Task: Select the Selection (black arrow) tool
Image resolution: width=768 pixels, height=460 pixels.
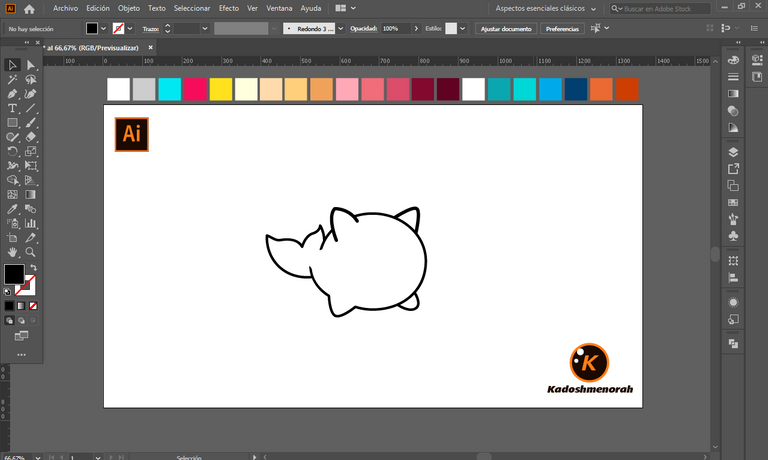Action: (12, 65)
